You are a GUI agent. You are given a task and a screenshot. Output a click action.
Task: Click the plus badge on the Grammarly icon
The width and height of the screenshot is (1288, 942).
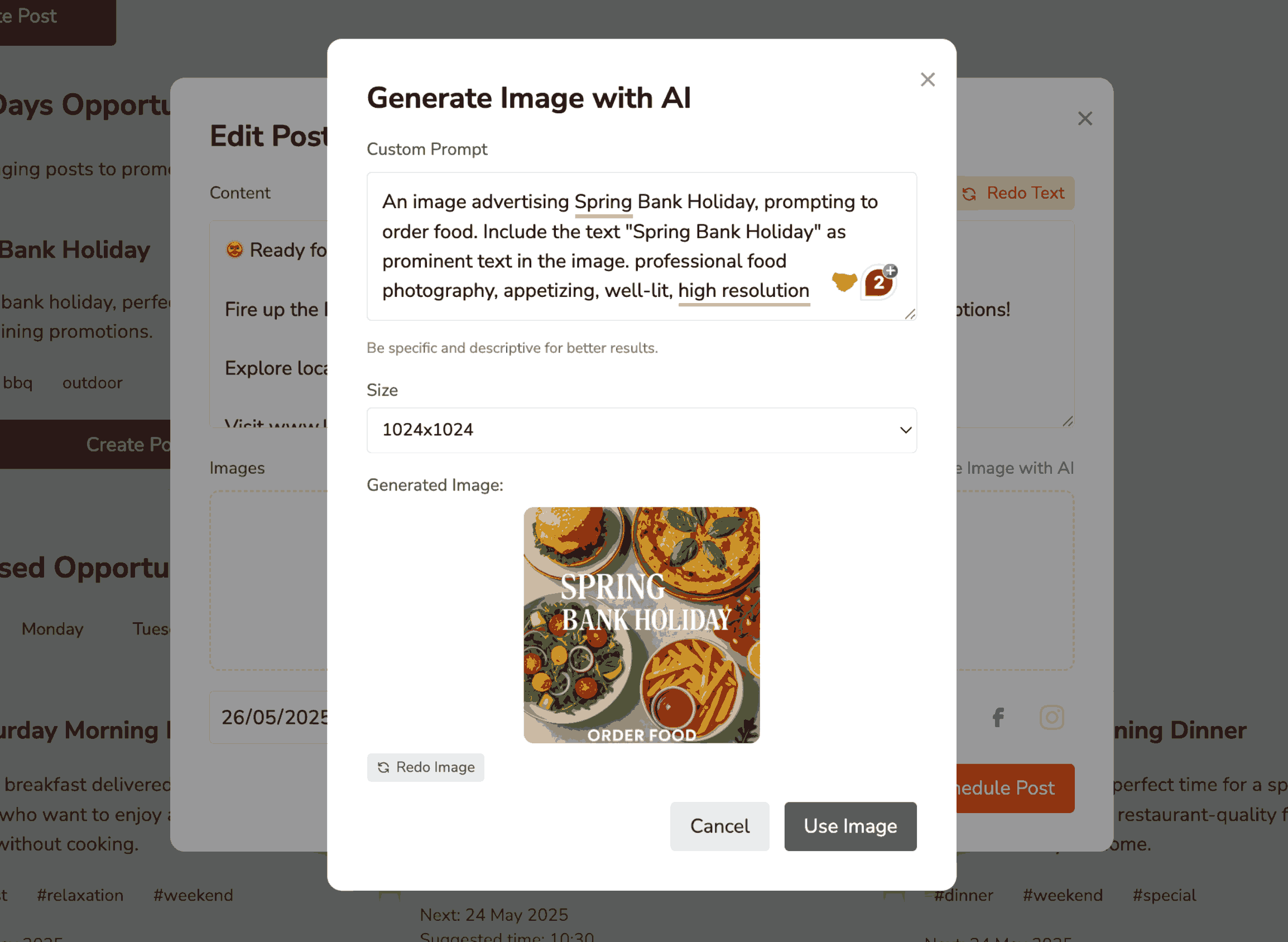coord(890,271)
